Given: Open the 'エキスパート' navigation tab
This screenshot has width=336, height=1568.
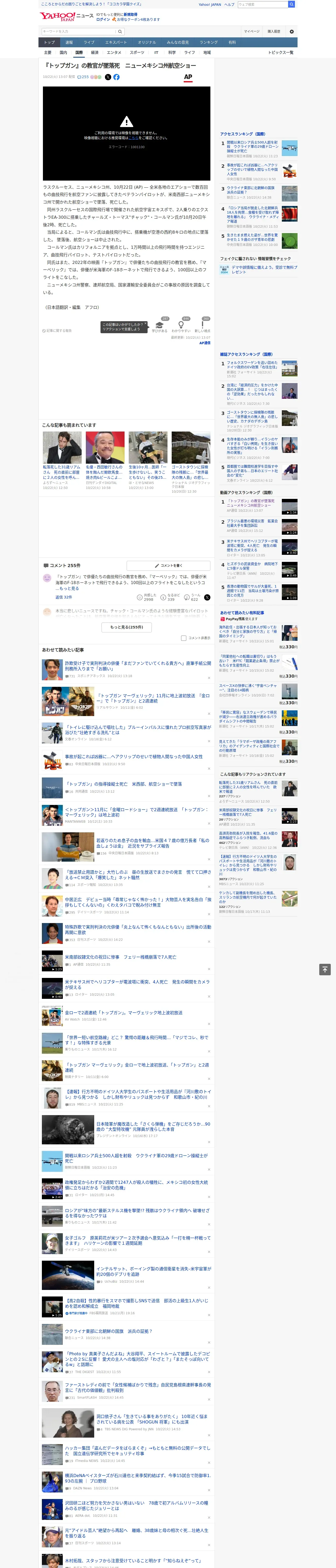Looking at the screenshot, I should (x=116, y=43).
